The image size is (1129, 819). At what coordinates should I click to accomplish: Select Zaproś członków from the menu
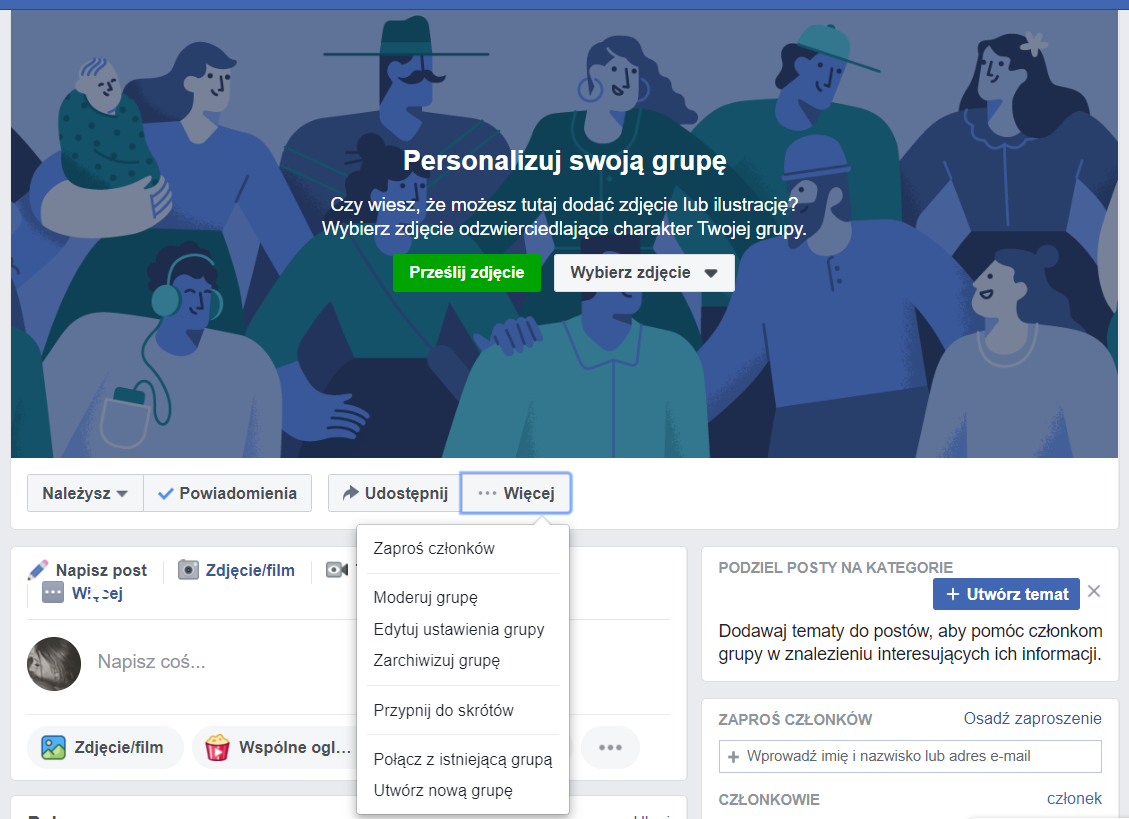tap(433, 549)
